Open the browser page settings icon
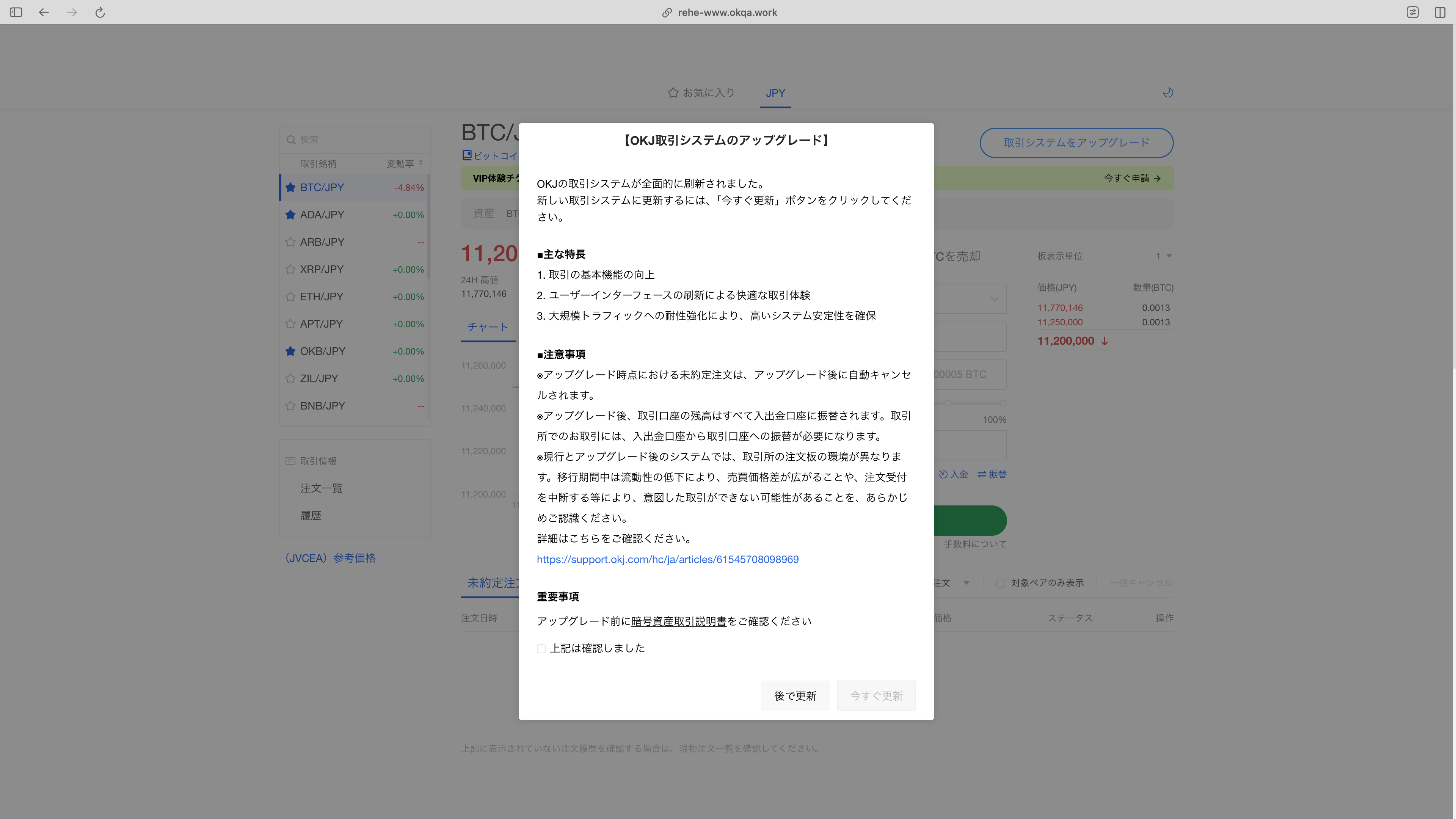The width and height of the screenshot is (1456, 819). (x=1412, y=13)
